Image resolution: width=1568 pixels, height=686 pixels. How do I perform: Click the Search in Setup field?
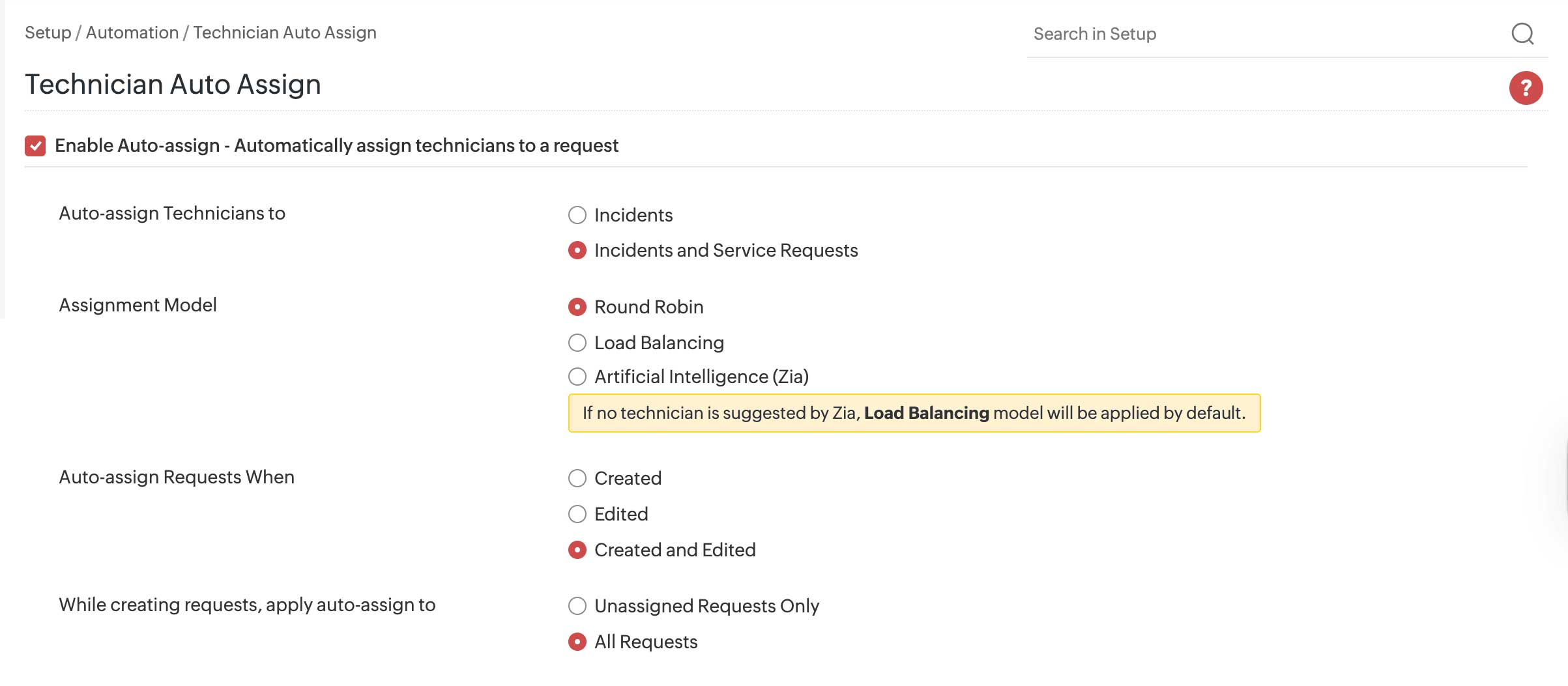(1173, 35)
